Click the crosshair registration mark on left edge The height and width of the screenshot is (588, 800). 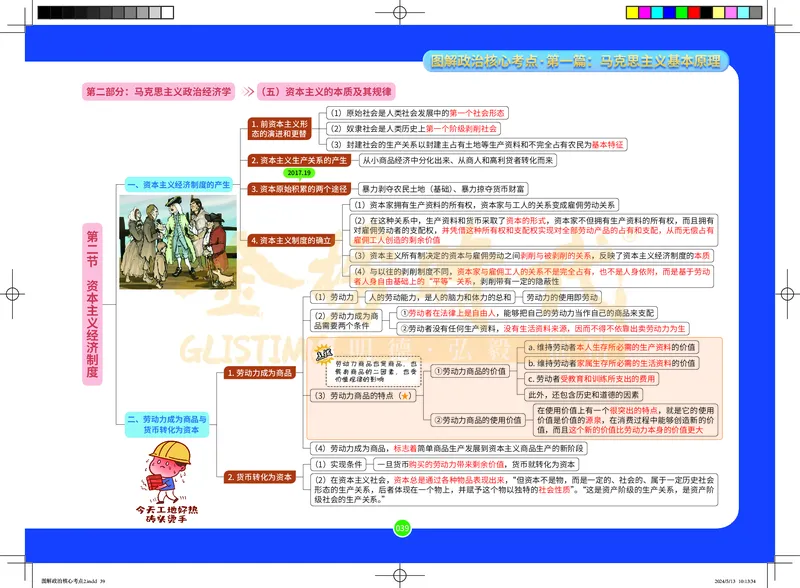[14, 294]
